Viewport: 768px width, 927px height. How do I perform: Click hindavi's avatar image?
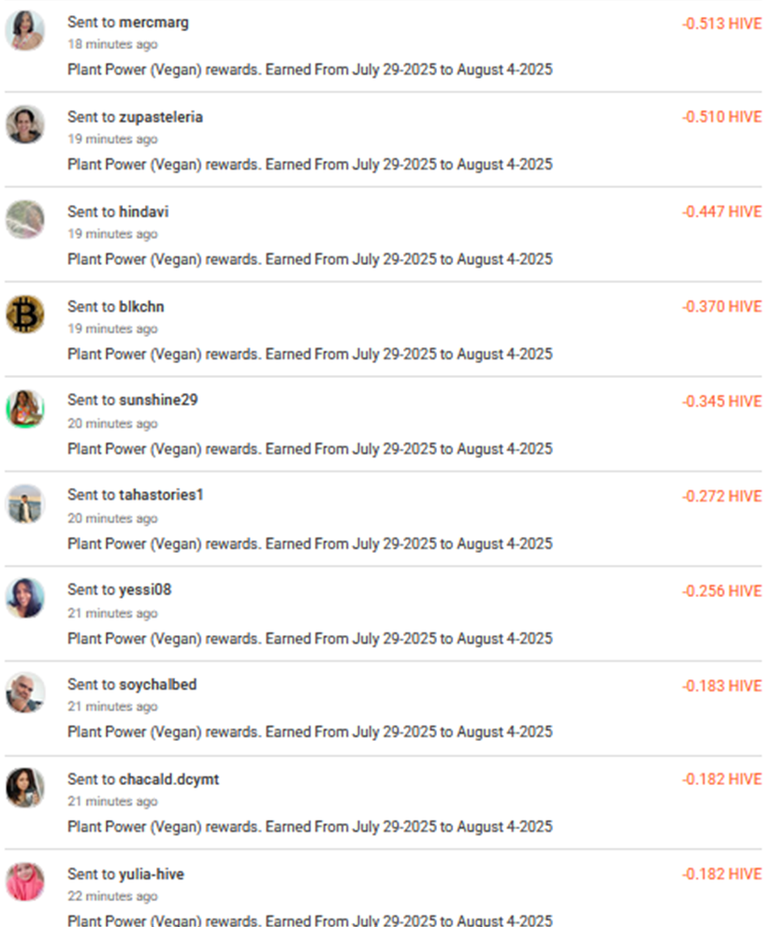tap(25, 219)
